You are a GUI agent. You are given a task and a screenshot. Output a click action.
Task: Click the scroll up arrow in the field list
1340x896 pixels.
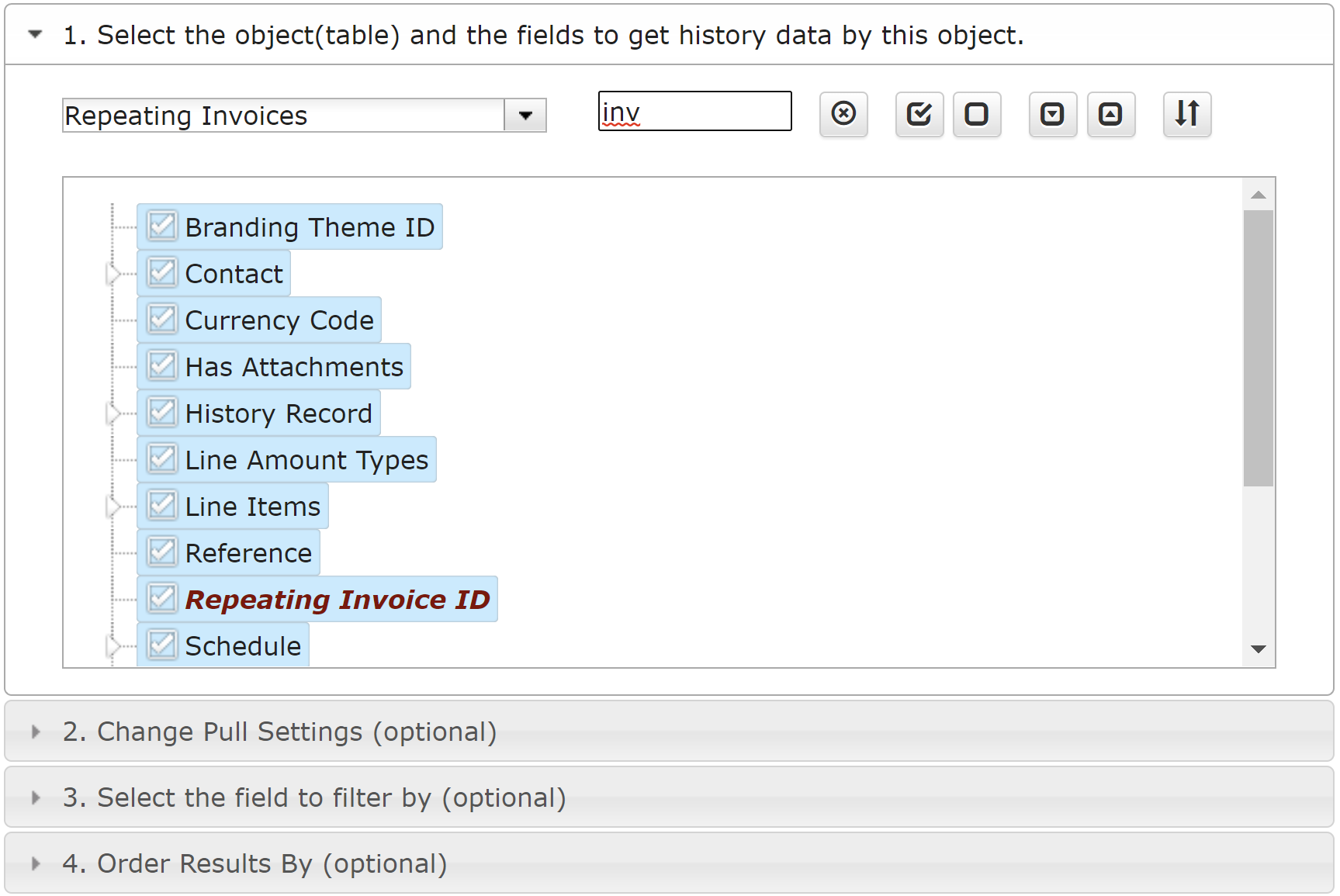point(1259,195)
